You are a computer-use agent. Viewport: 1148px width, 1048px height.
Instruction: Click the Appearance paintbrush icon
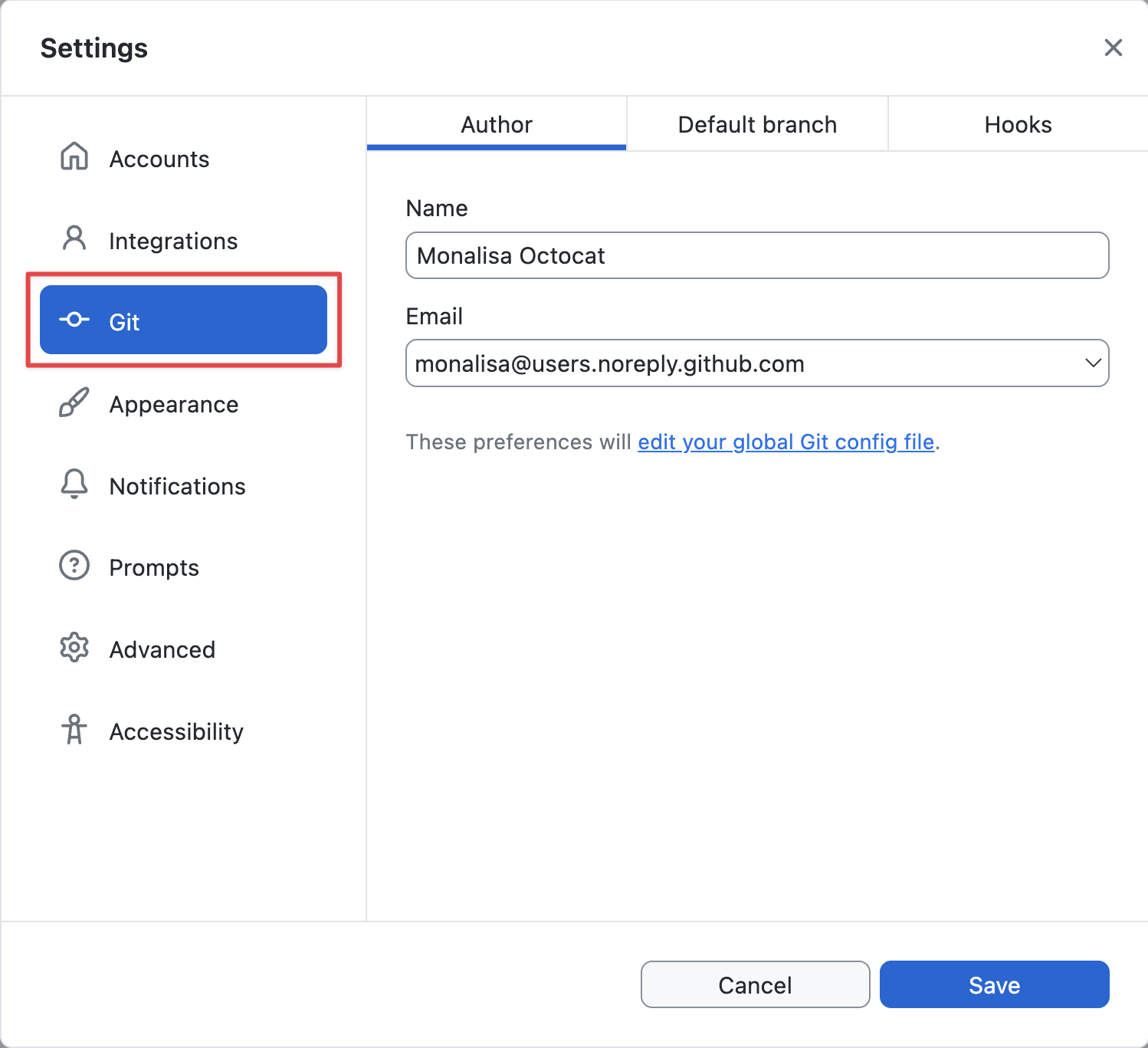click(74, 403)
